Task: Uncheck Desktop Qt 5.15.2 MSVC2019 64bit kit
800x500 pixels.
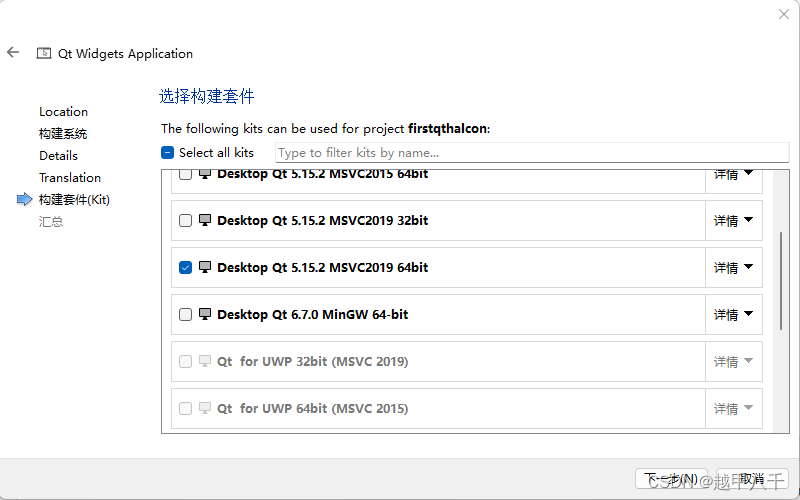Action: pos(185,267)
